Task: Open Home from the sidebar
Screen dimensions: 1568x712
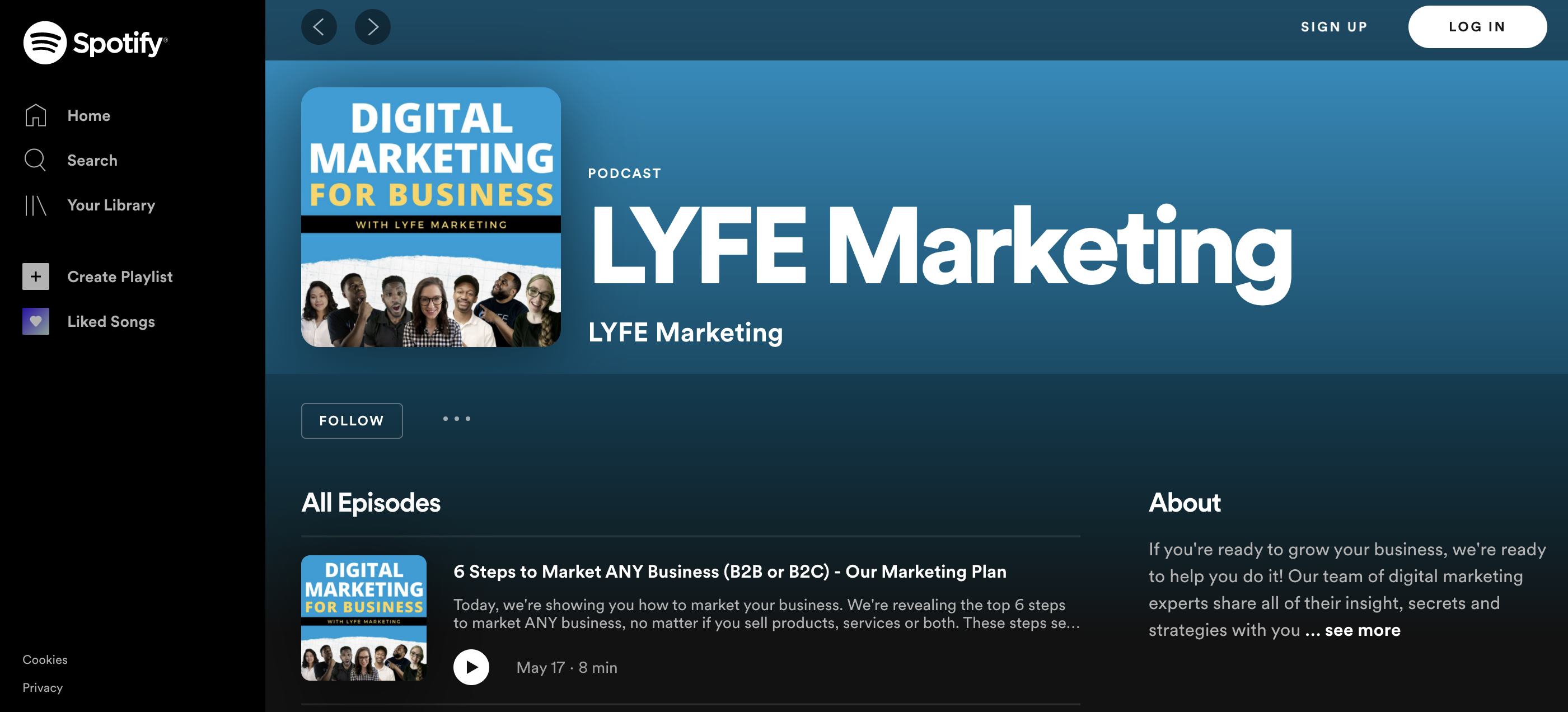Action: [x=89, y=115]
